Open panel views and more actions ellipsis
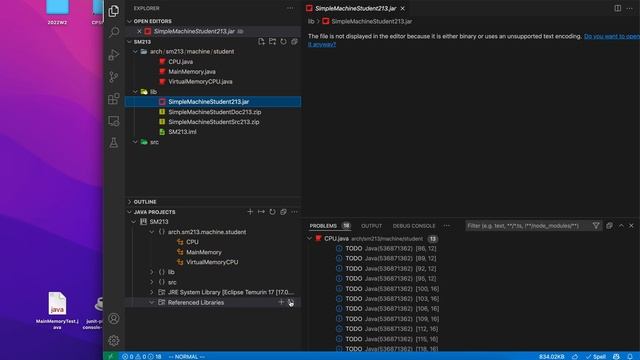This screenshot has height=360, width=640. pyautogui.click(x=447, y=226)
